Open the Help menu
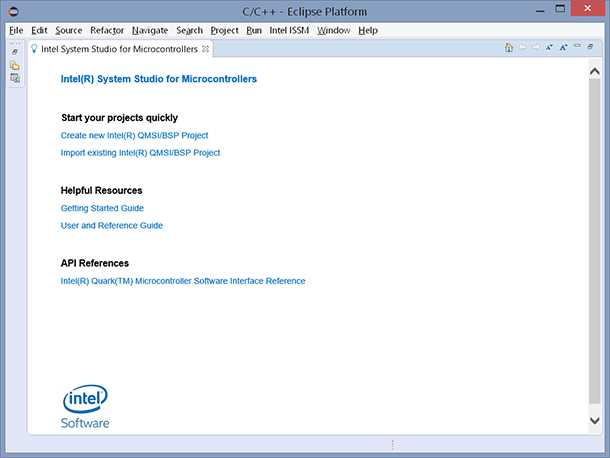Viewport: 610px width, 458px height. [x=368, y=30]
